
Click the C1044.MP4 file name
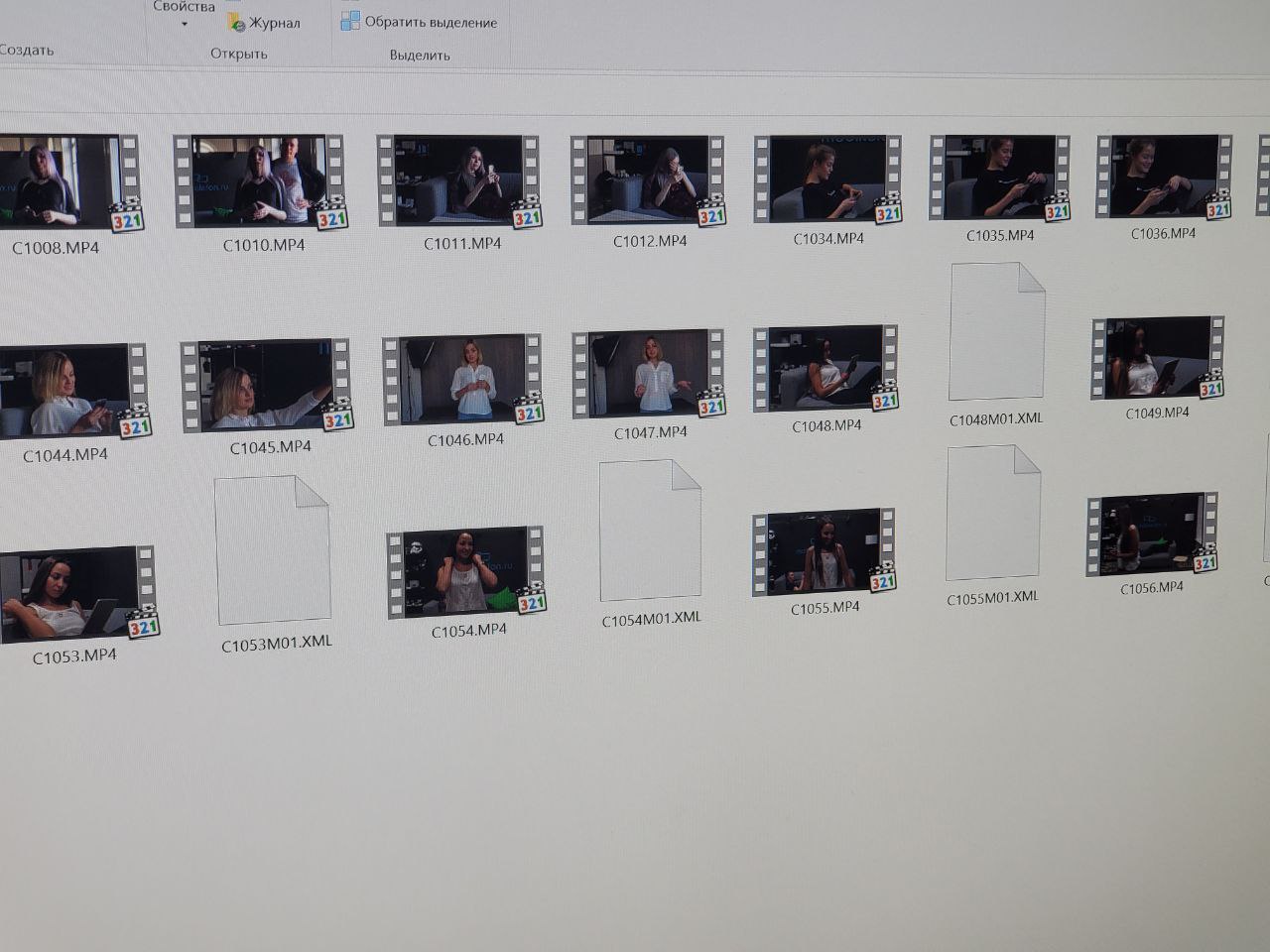click(65, 455)
